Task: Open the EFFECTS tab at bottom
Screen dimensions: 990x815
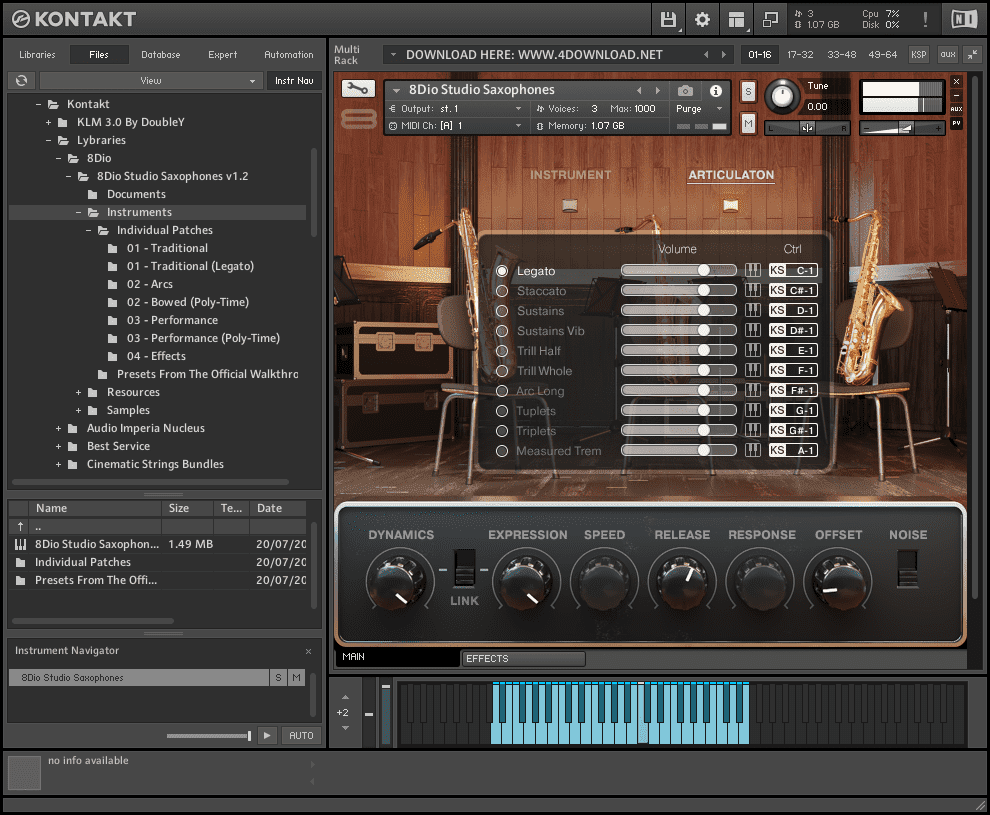Action: [x=523, y=658]
